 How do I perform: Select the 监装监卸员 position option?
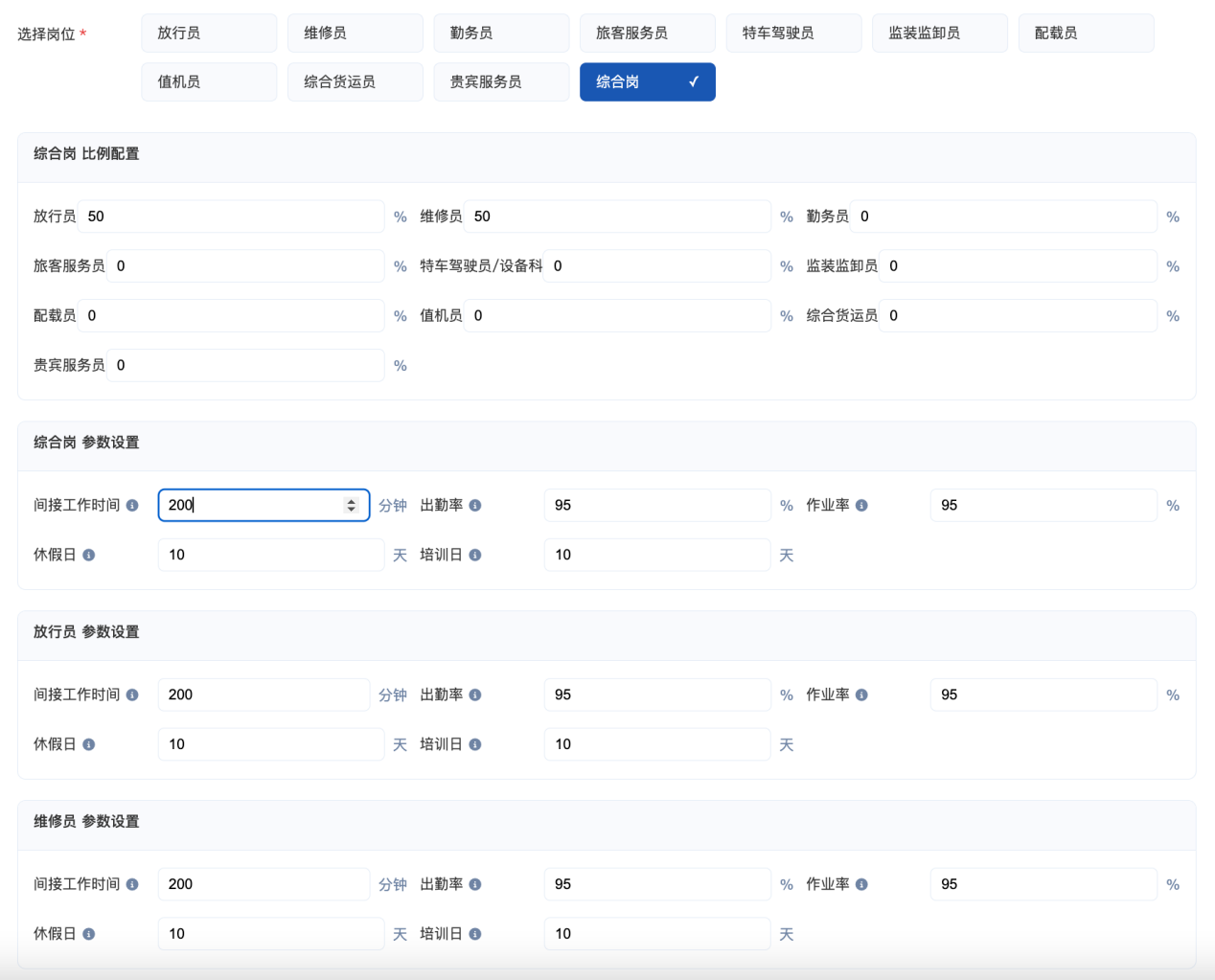pyautogui.click(x=940, y=33)
